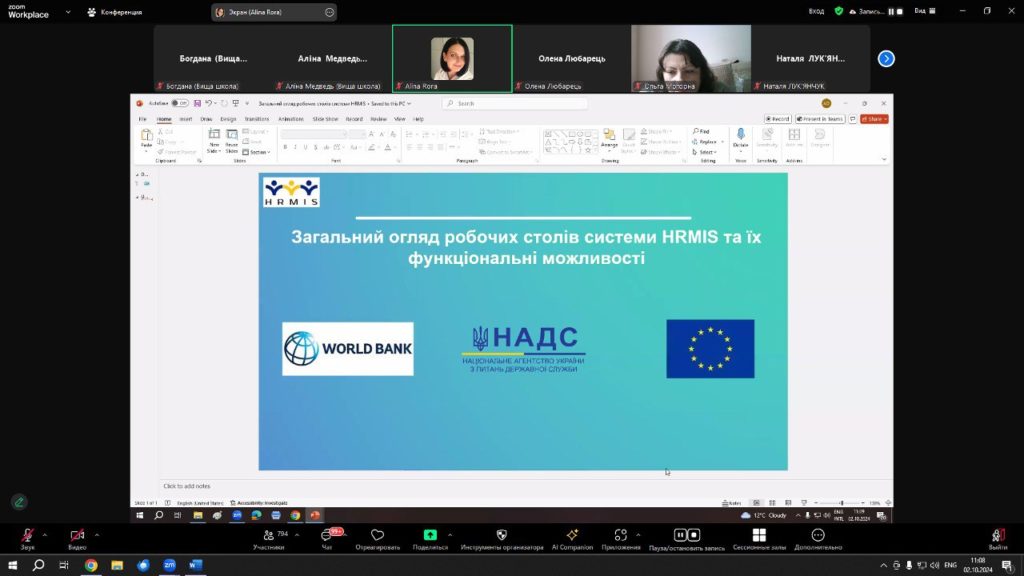The height and width of the screenshot is (576, 1024).
Task: Open the Animations ribbon tab
Action: (291, 119)
